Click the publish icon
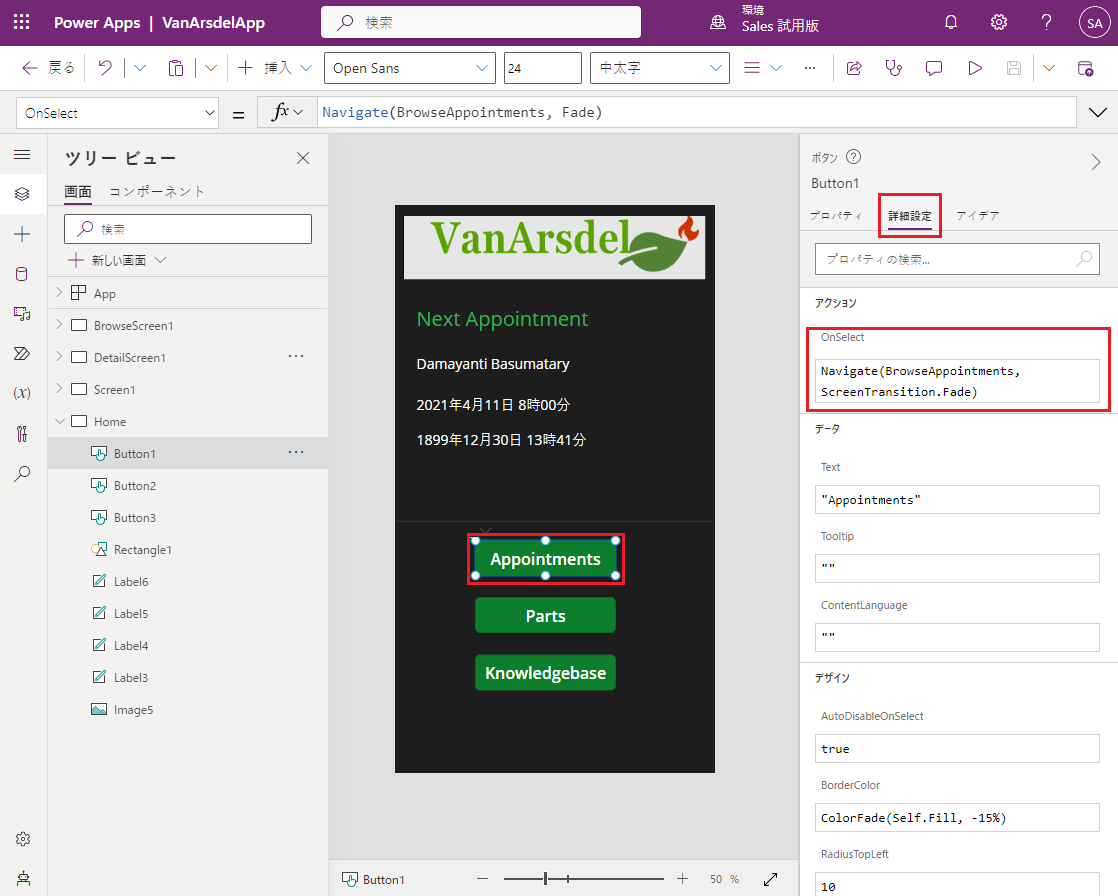1118x896 pixels. pos(1085,68)
